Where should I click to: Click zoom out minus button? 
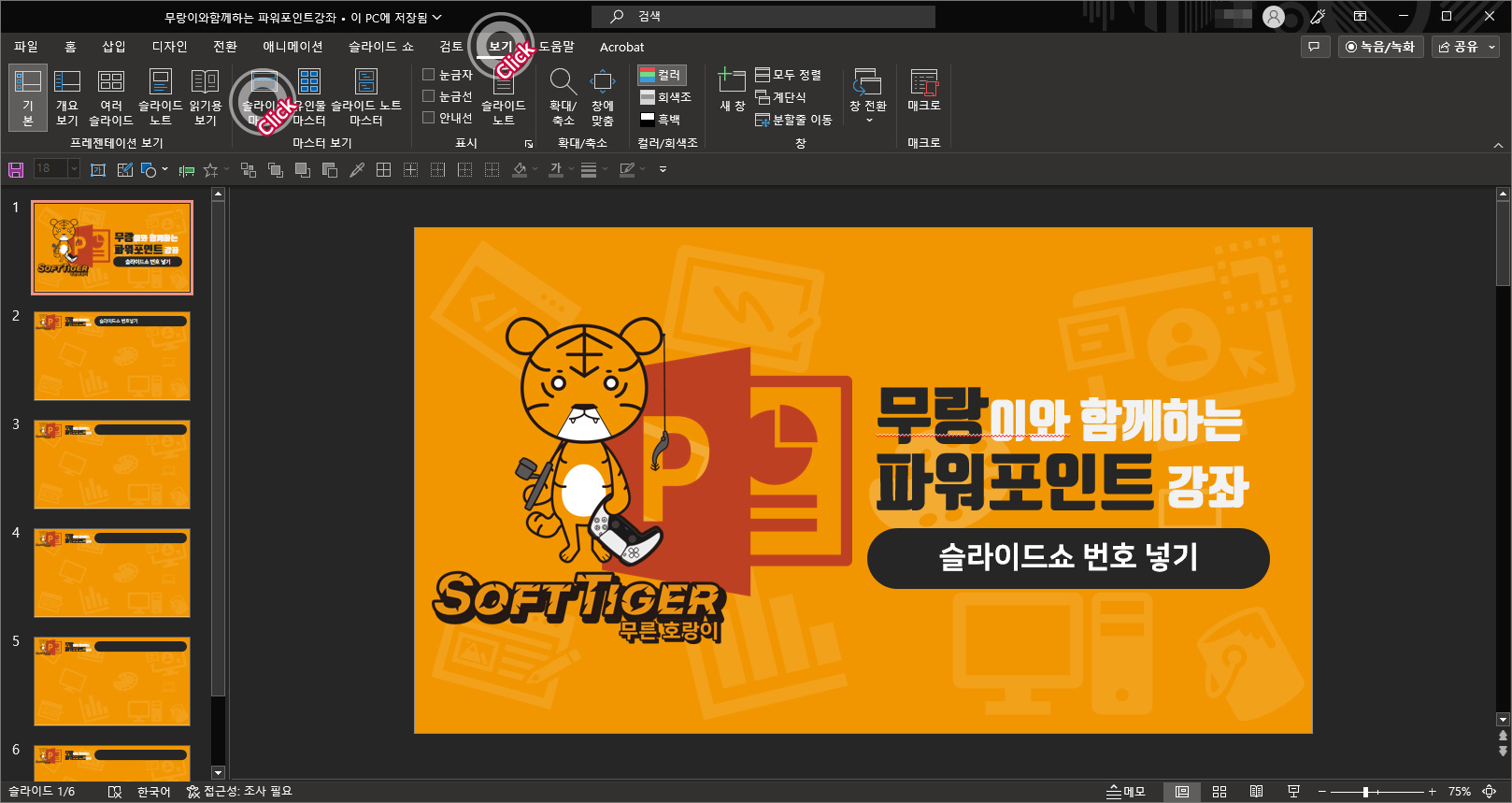(1322, 792)
